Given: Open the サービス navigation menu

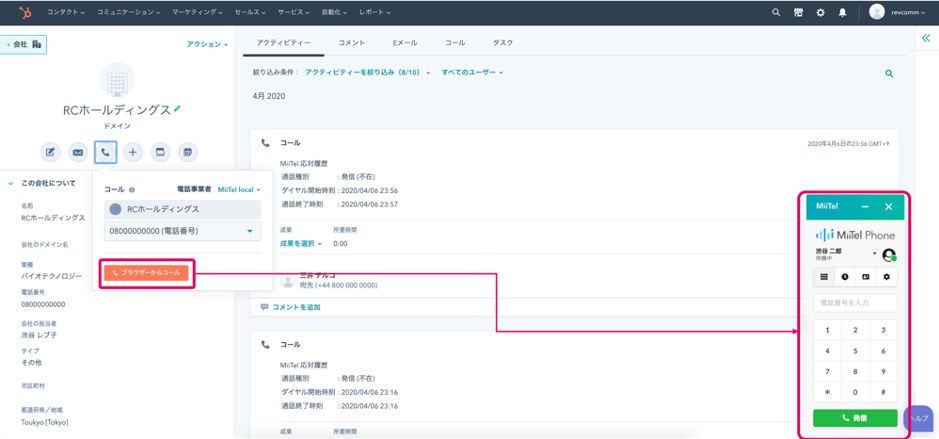Looking at the screenshot, I should [x=294, y=12].
